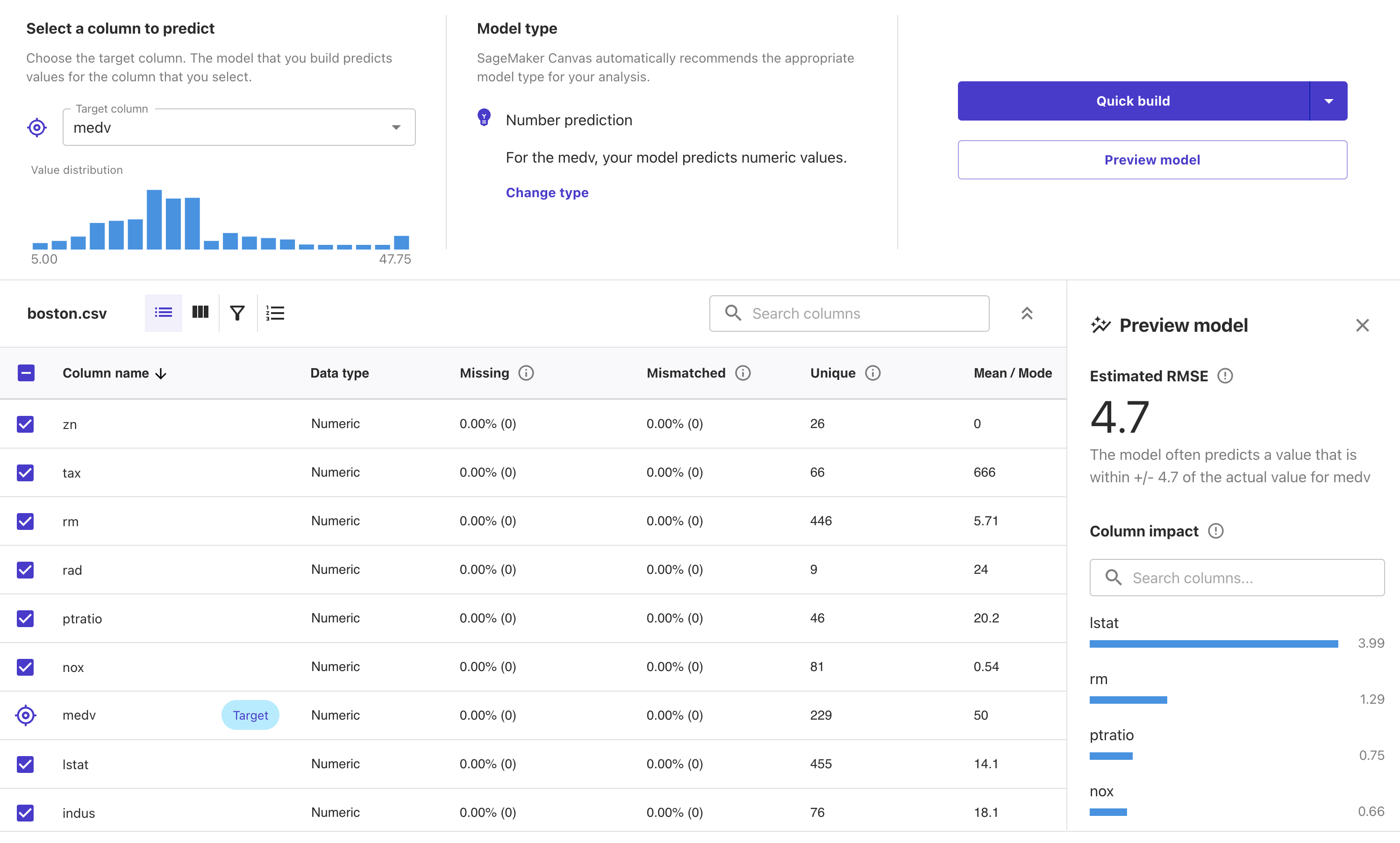Screen dimensions: 1400x843
Task: Close the Preview model panel
Action: coord(1363,326)
